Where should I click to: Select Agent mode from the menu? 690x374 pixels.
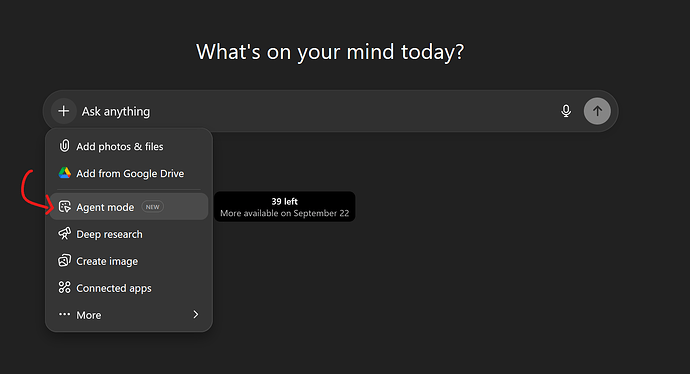click(129, 206)
